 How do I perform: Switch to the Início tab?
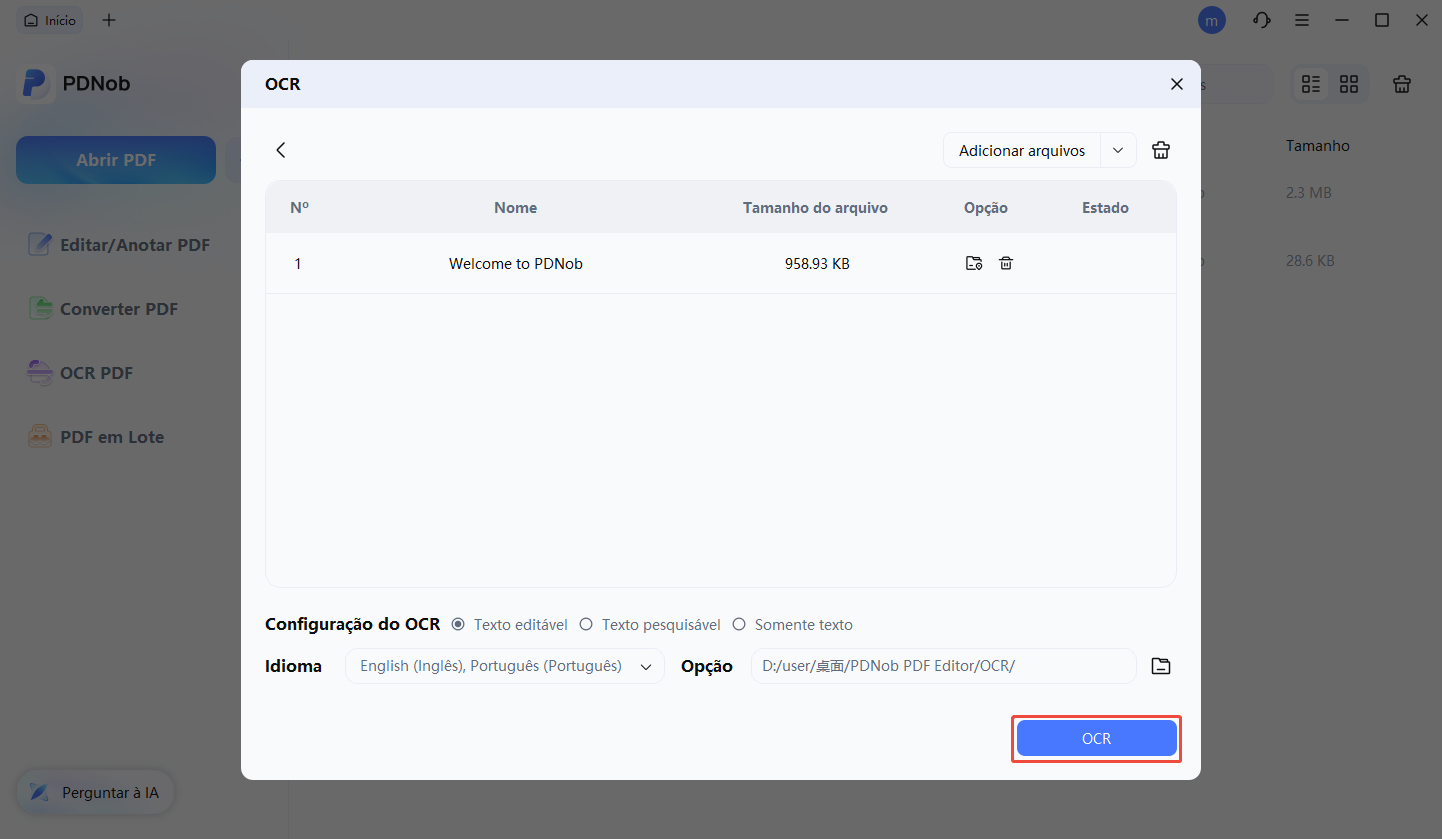[x=50, y=20]
